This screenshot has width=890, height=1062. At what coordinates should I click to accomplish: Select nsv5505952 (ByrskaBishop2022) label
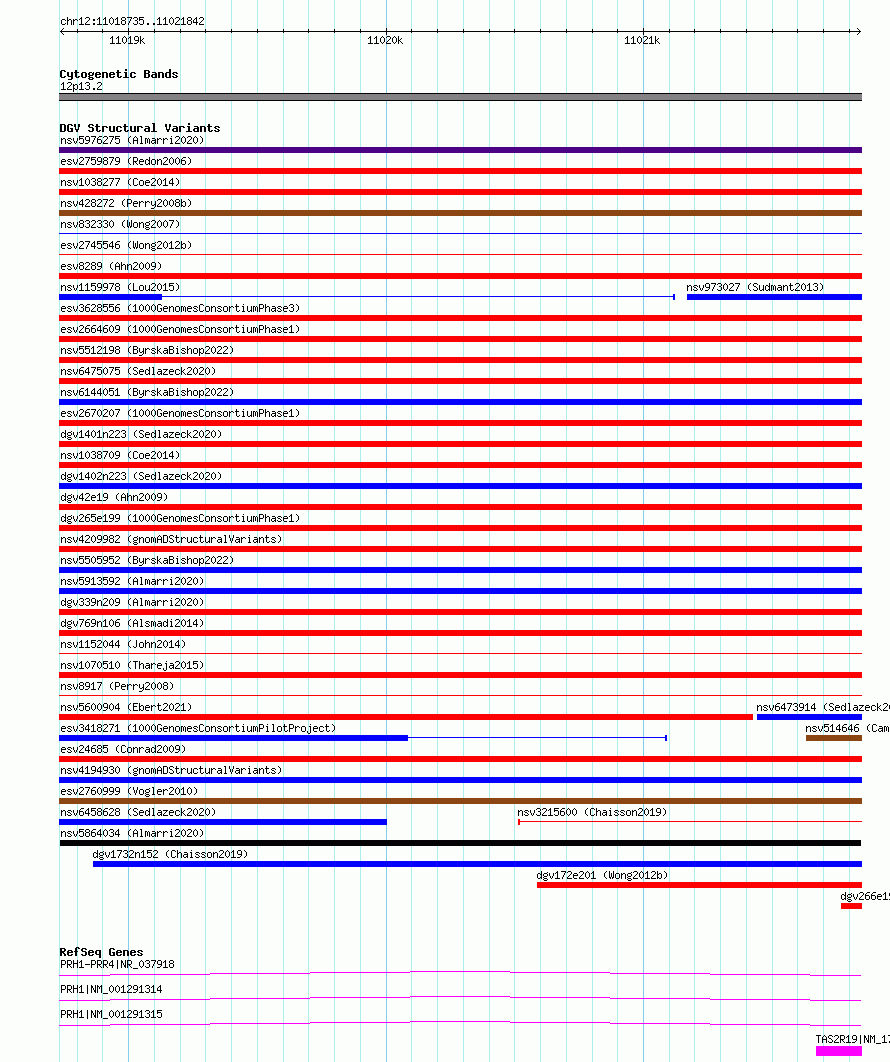click(x=147, y=560)
